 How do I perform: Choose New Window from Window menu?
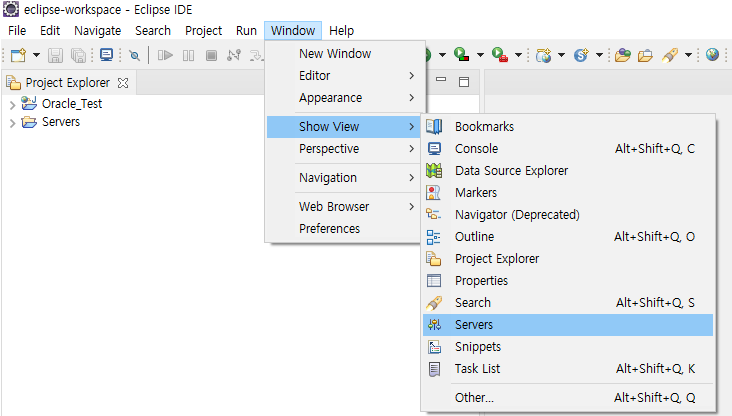point(345,54)
